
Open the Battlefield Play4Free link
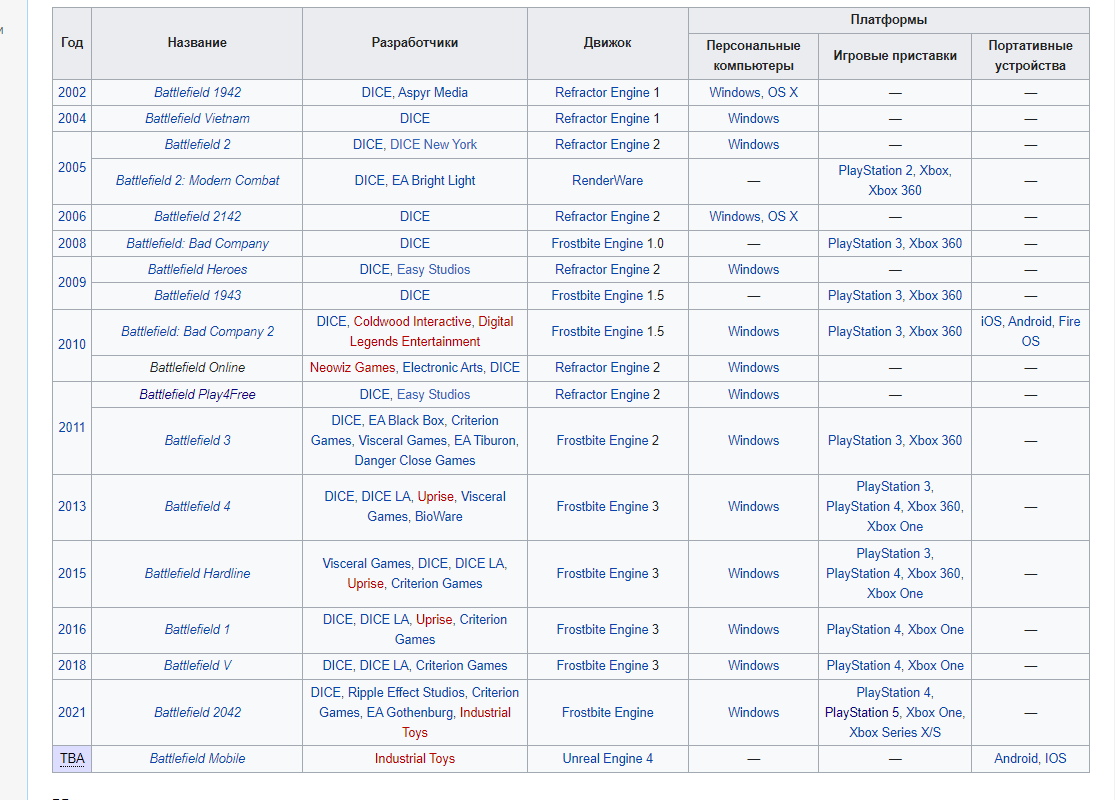coord(197,395)
